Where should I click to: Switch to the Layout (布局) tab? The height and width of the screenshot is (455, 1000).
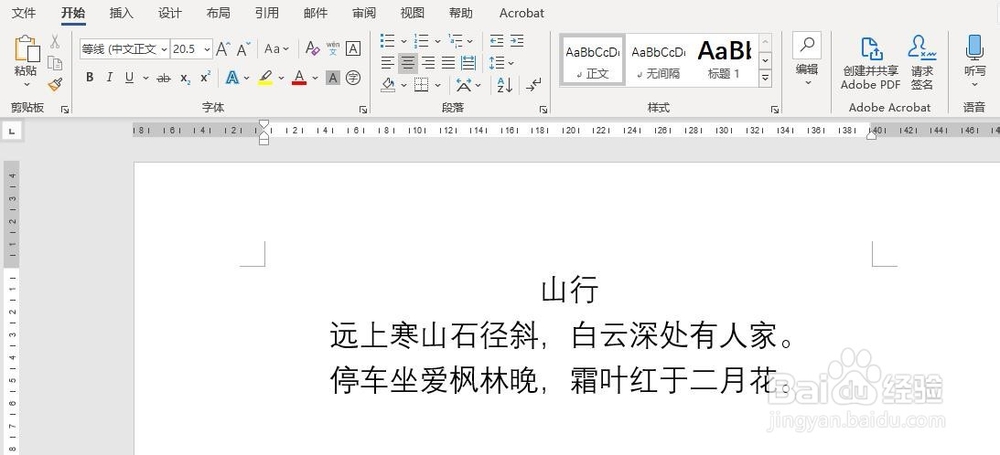[x=218, y=13]
